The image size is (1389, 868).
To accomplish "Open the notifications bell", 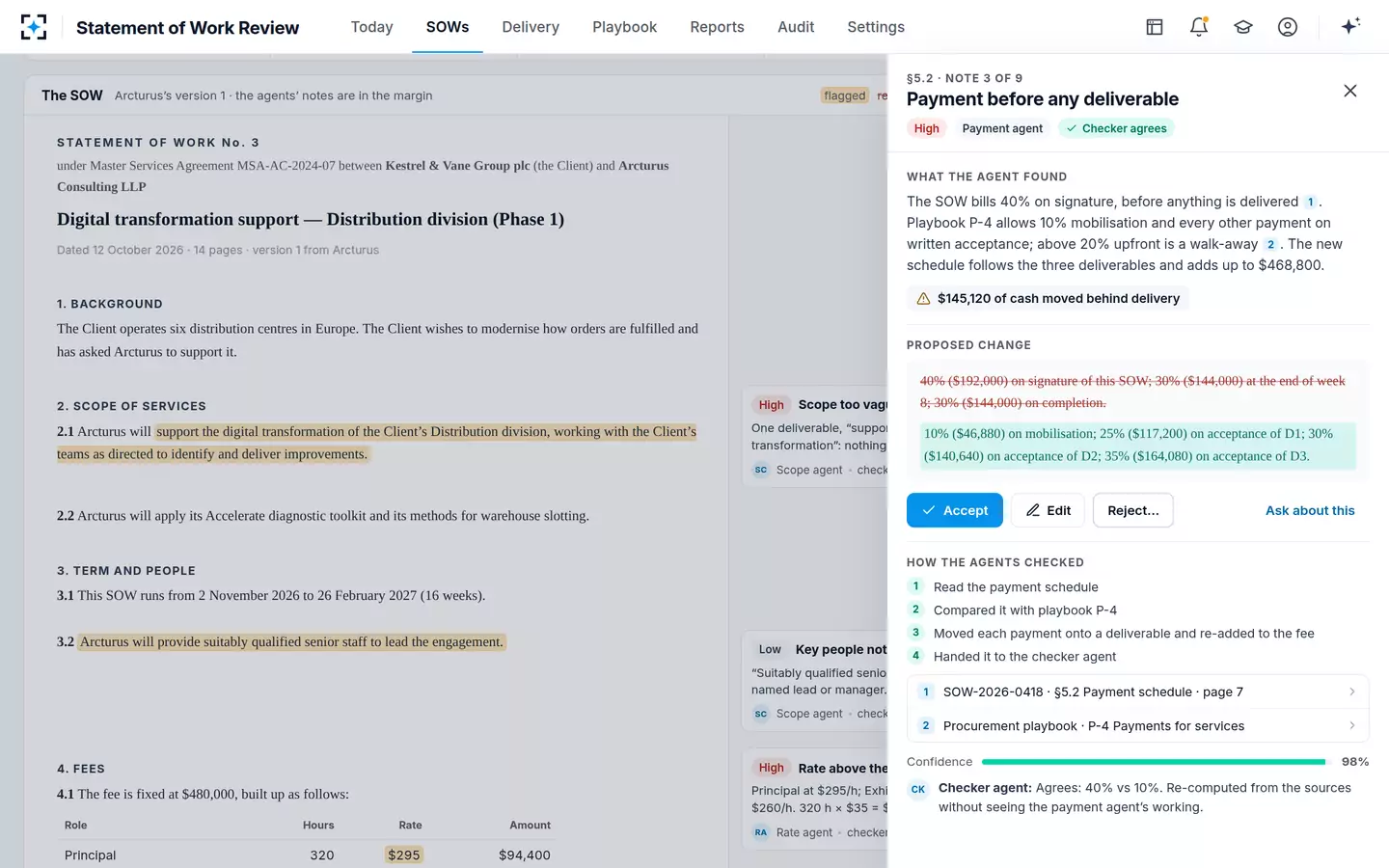I will (x=1199, y=27).
